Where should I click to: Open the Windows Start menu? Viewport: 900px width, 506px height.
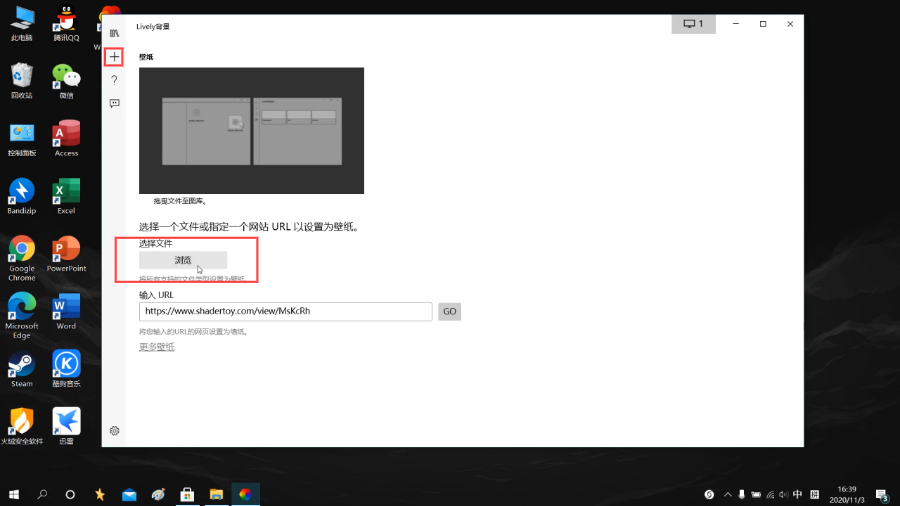click(x=14, y=495)
